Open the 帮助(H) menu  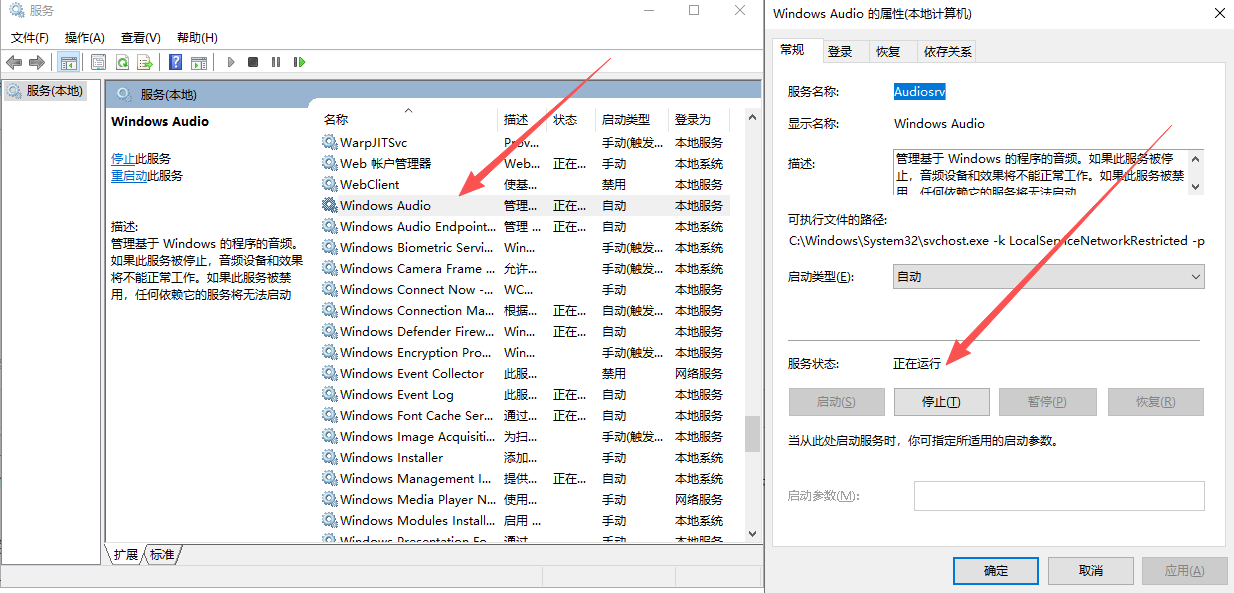coord(197,37)
